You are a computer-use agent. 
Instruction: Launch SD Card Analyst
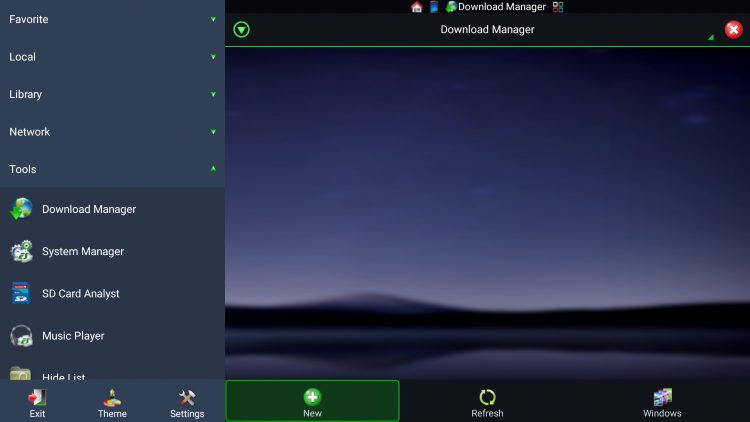click(80, 293)
